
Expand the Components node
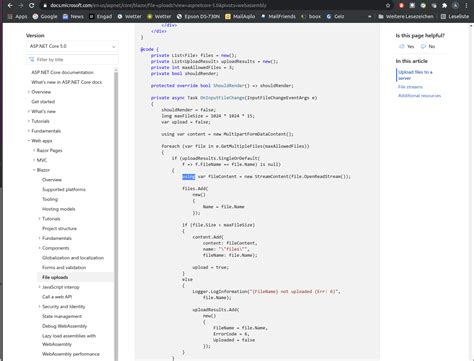pyautogui.click(x=39, y=248)
